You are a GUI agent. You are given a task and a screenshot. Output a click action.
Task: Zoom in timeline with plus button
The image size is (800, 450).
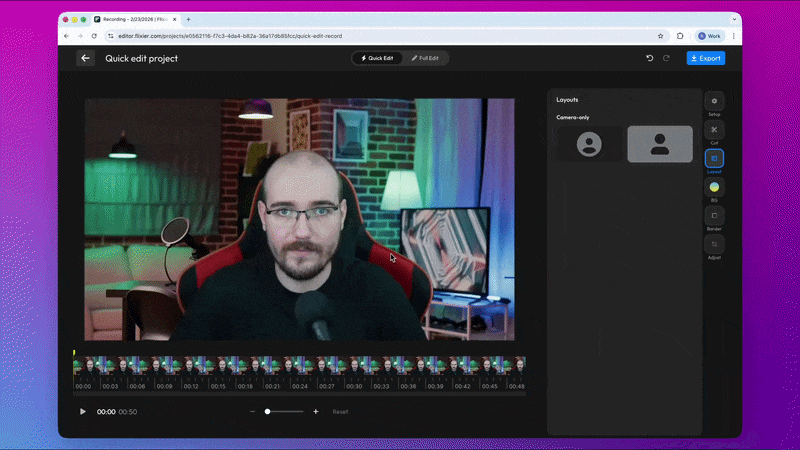tap(316, 411)
